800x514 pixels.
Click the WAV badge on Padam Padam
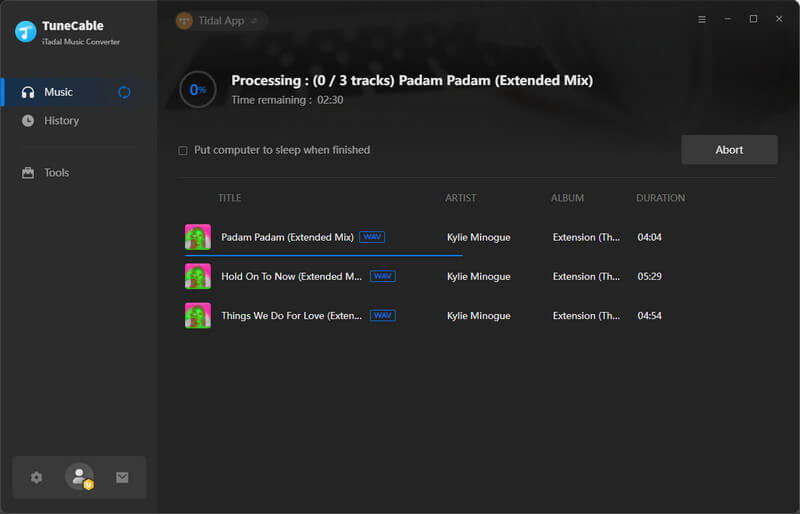pos(372,237)
